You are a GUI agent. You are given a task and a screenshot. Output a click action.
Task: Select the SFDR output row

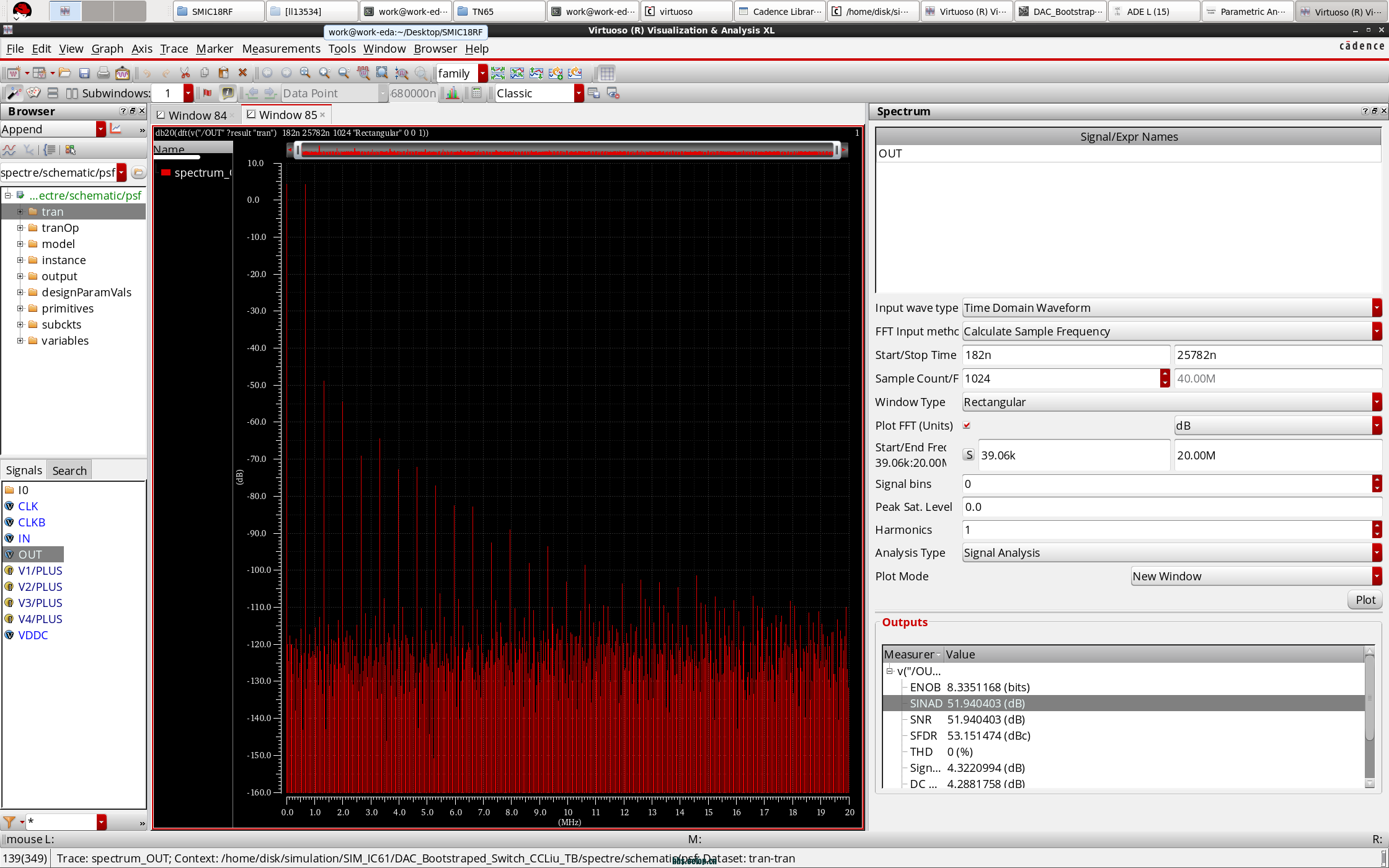pos(1124,735)
